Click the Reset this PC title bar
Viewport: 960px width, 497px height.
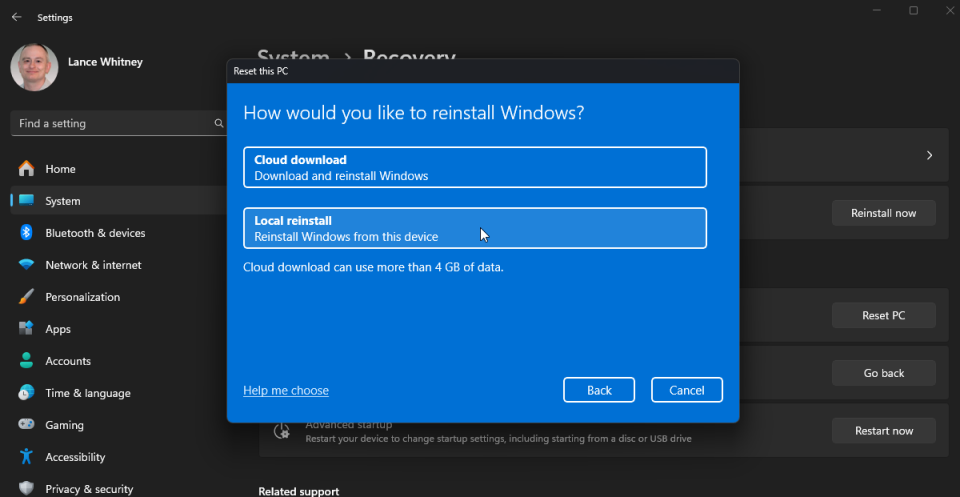point(483,71)
